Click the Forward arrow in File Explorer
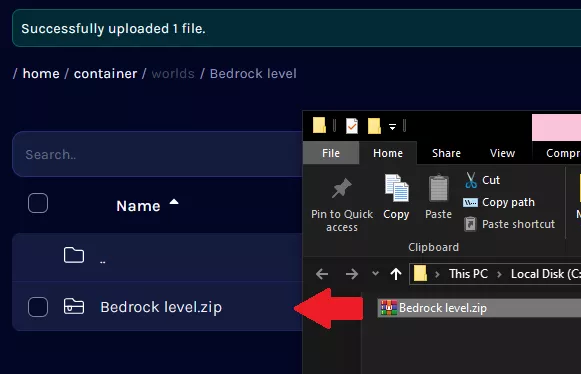The width and height of the screenshot is (581, 374). [352, 274]
